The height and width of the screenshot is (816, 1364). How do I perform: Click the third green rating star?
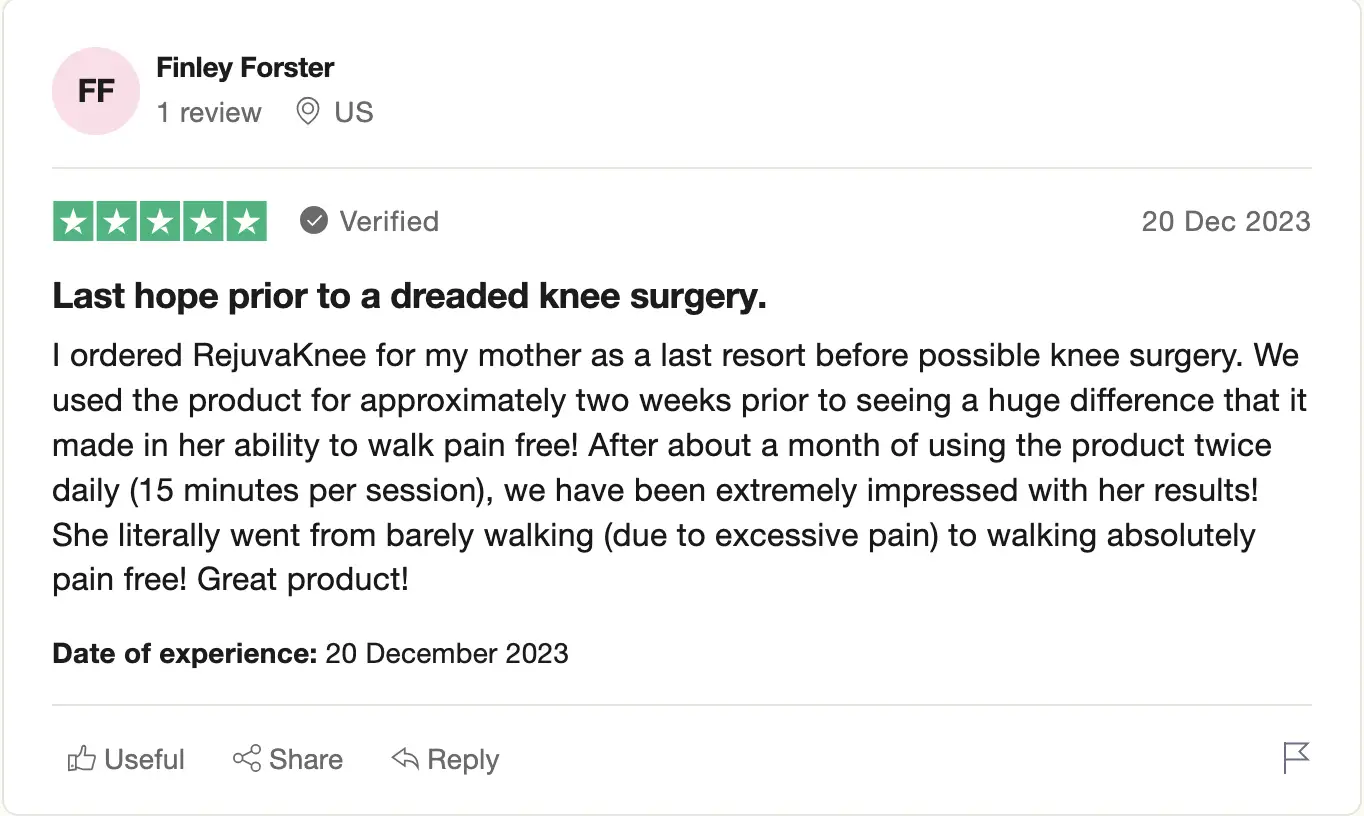tap(160, 221)
